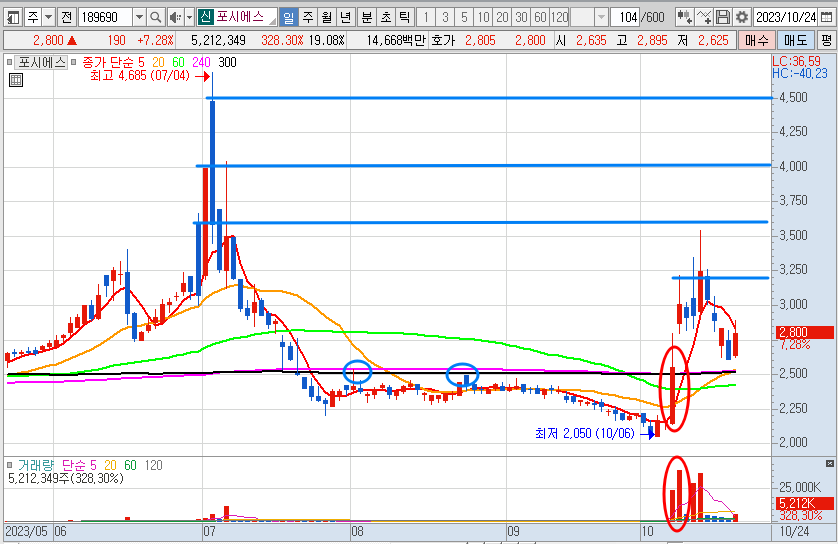Select the 60 interval button
Viewport: 838px width, 544px height.
[540, 17]
